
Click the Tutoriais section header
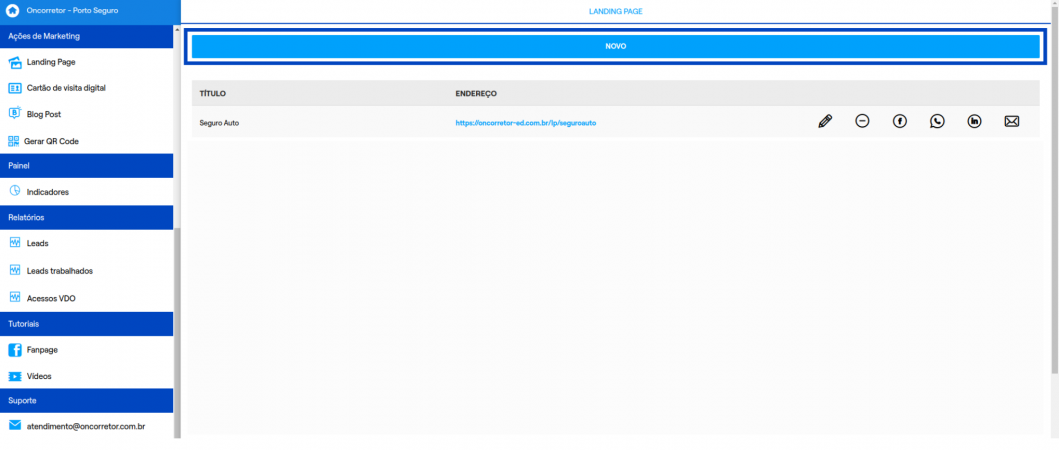click(86, 324)
